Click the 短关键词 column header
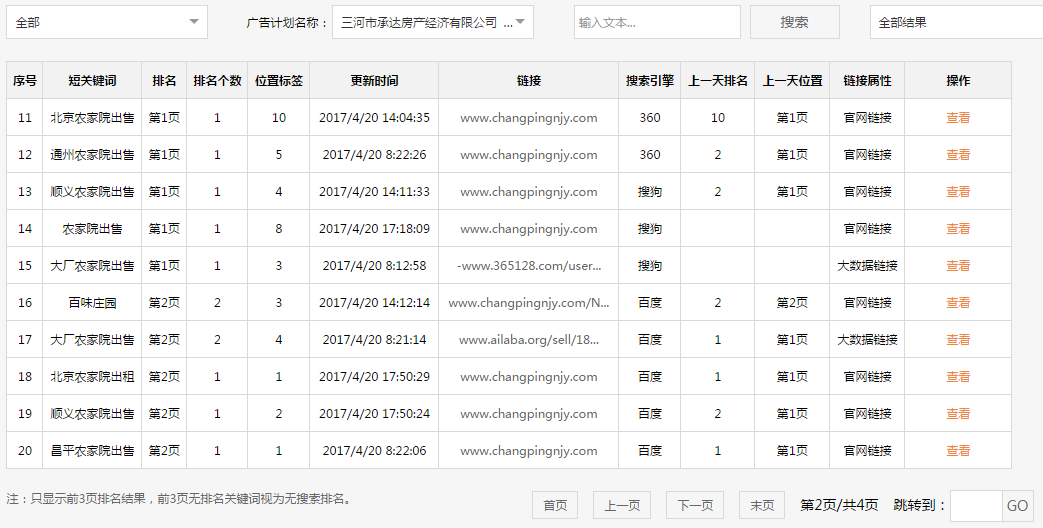 tap(92, 80)
